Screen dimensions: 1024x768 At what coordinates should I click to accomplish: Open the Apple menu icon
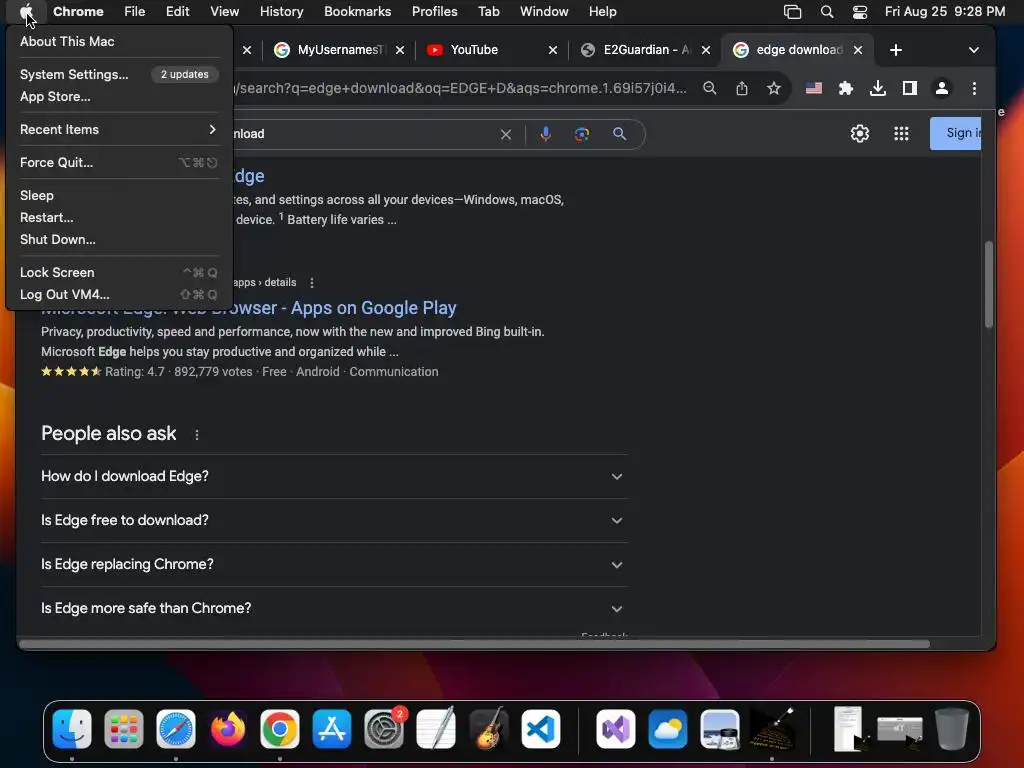(x=26, y=11)
